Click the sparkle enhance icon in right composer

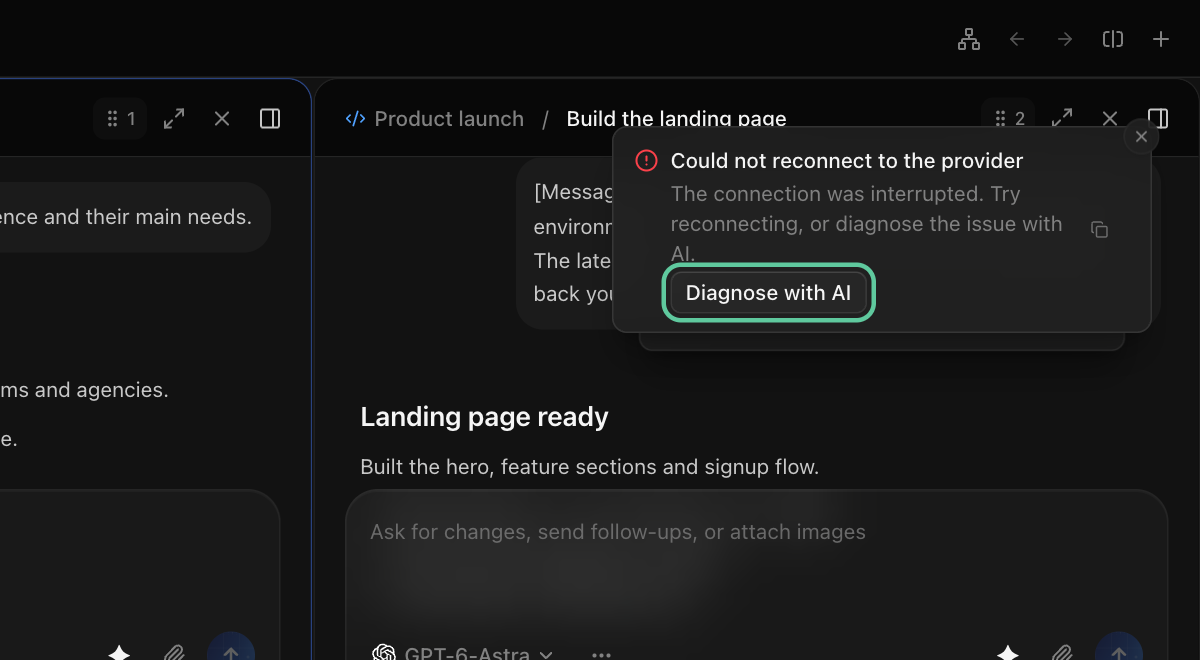1008,652
